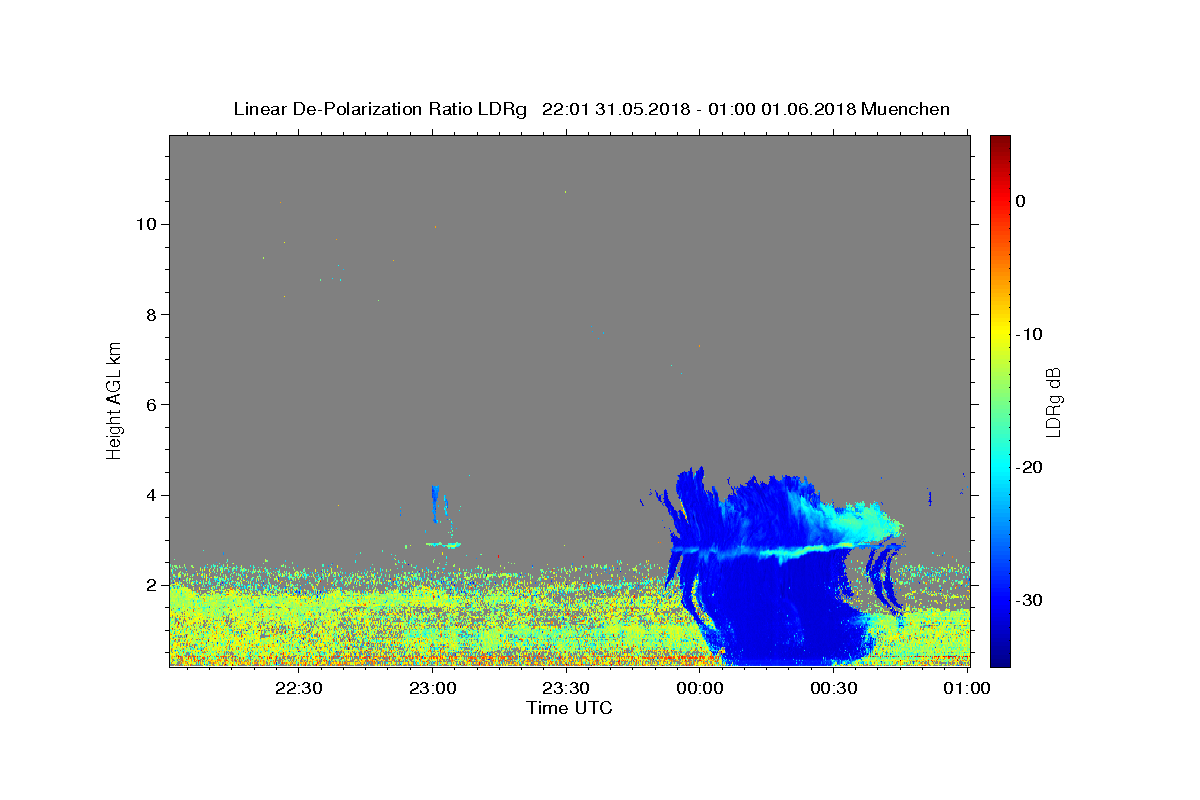Click the colorbar value -30
The width and height of the screenshot is (1200, 800).
click(x=1029, y=600)
